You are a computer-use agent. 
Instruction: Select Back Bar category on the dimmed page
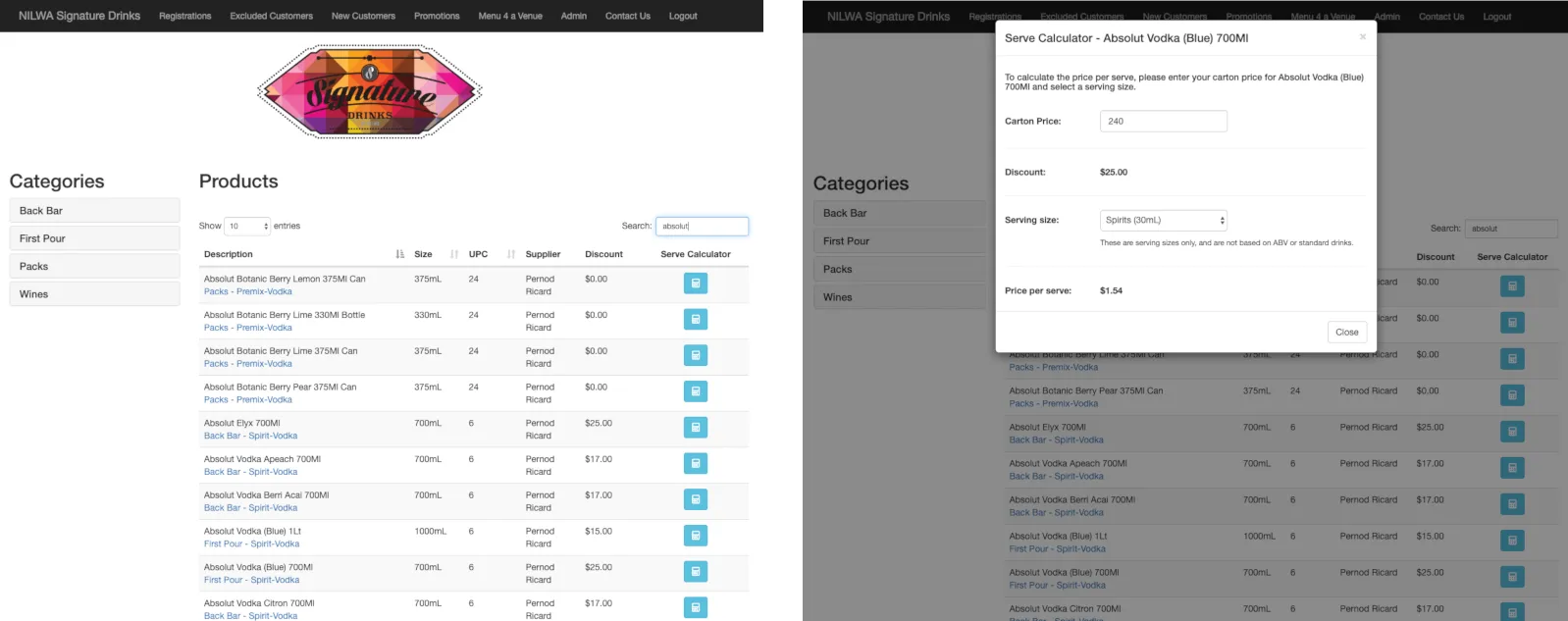point(899,213)
